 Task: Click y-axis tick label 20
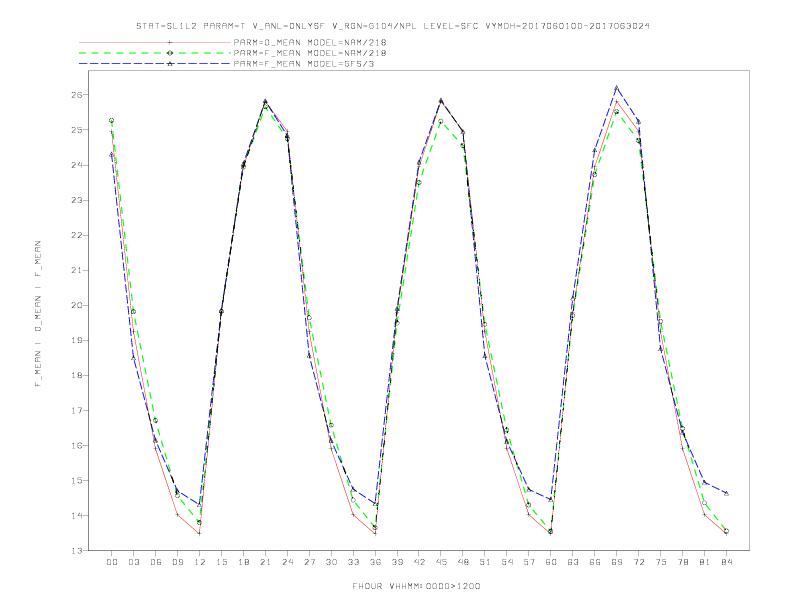(77, 305)
